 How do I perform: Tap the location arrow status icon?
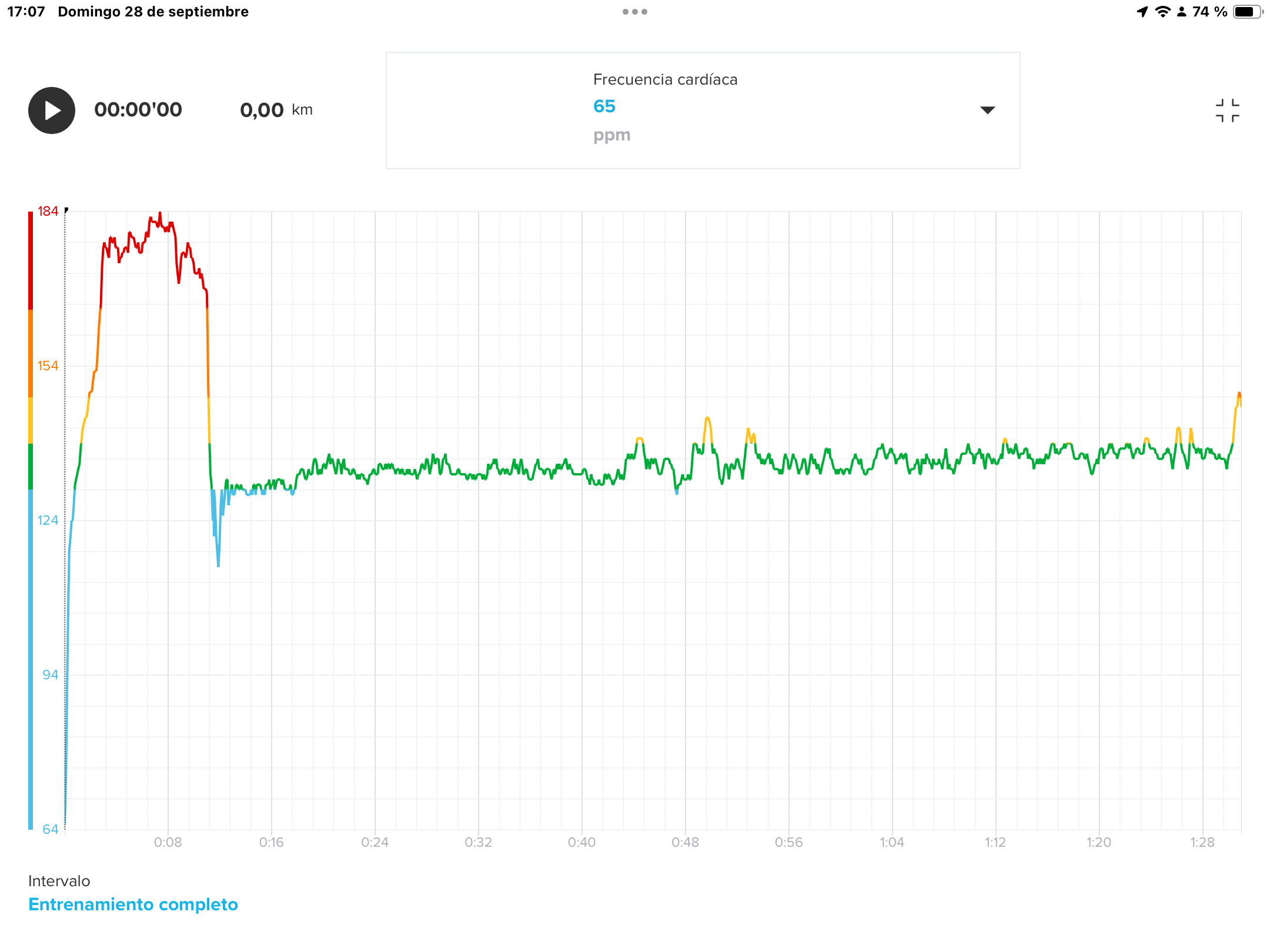tap(1142, 12)
